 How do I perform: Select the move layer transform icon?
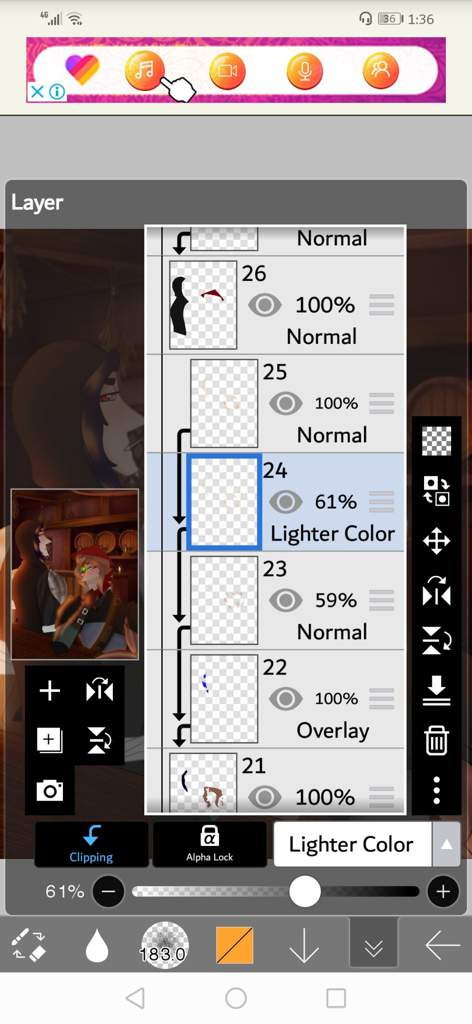coord(436,541)
